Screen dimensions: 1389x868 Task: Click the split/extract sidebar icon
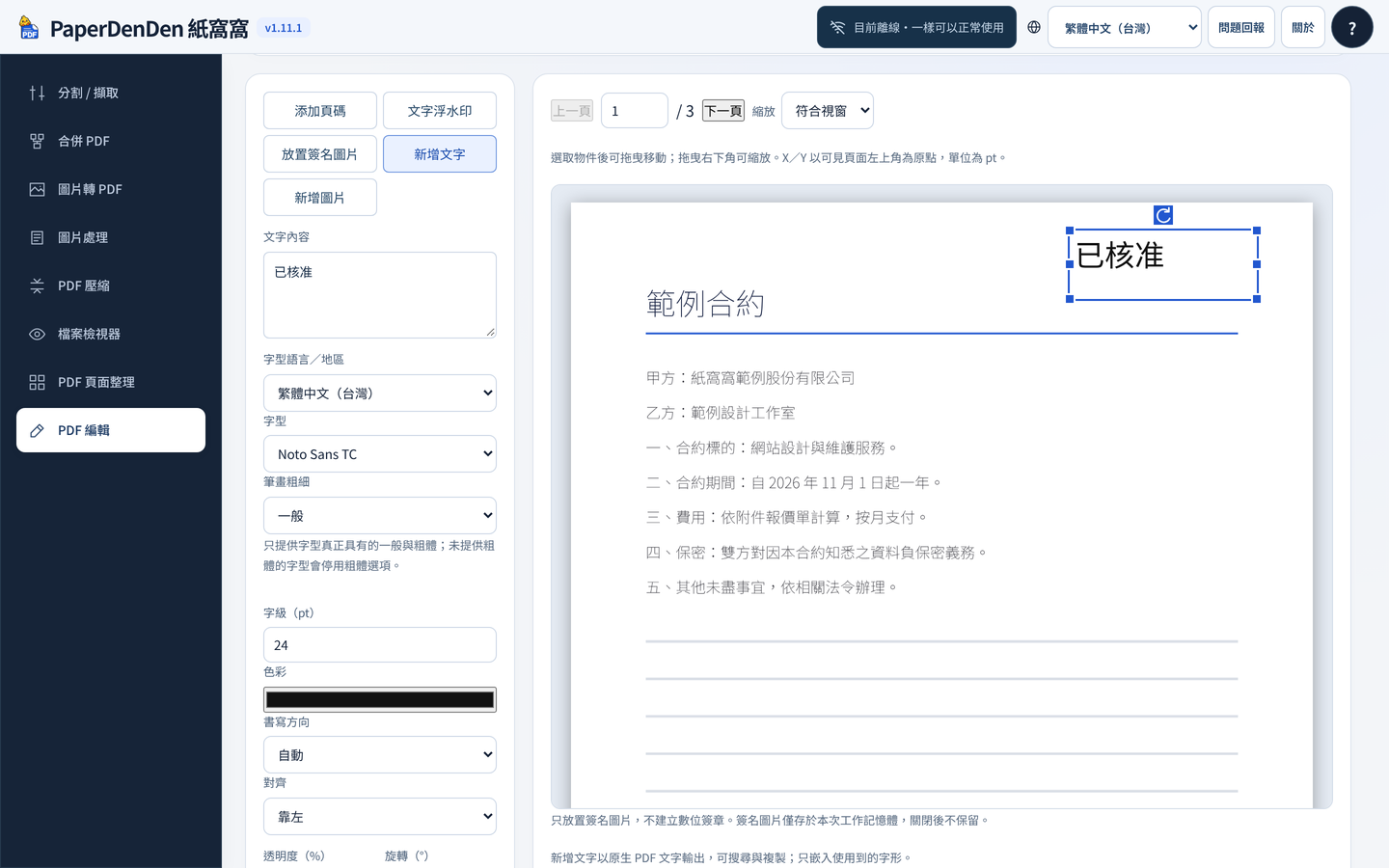pyautogui.click(x=37, y=93)
